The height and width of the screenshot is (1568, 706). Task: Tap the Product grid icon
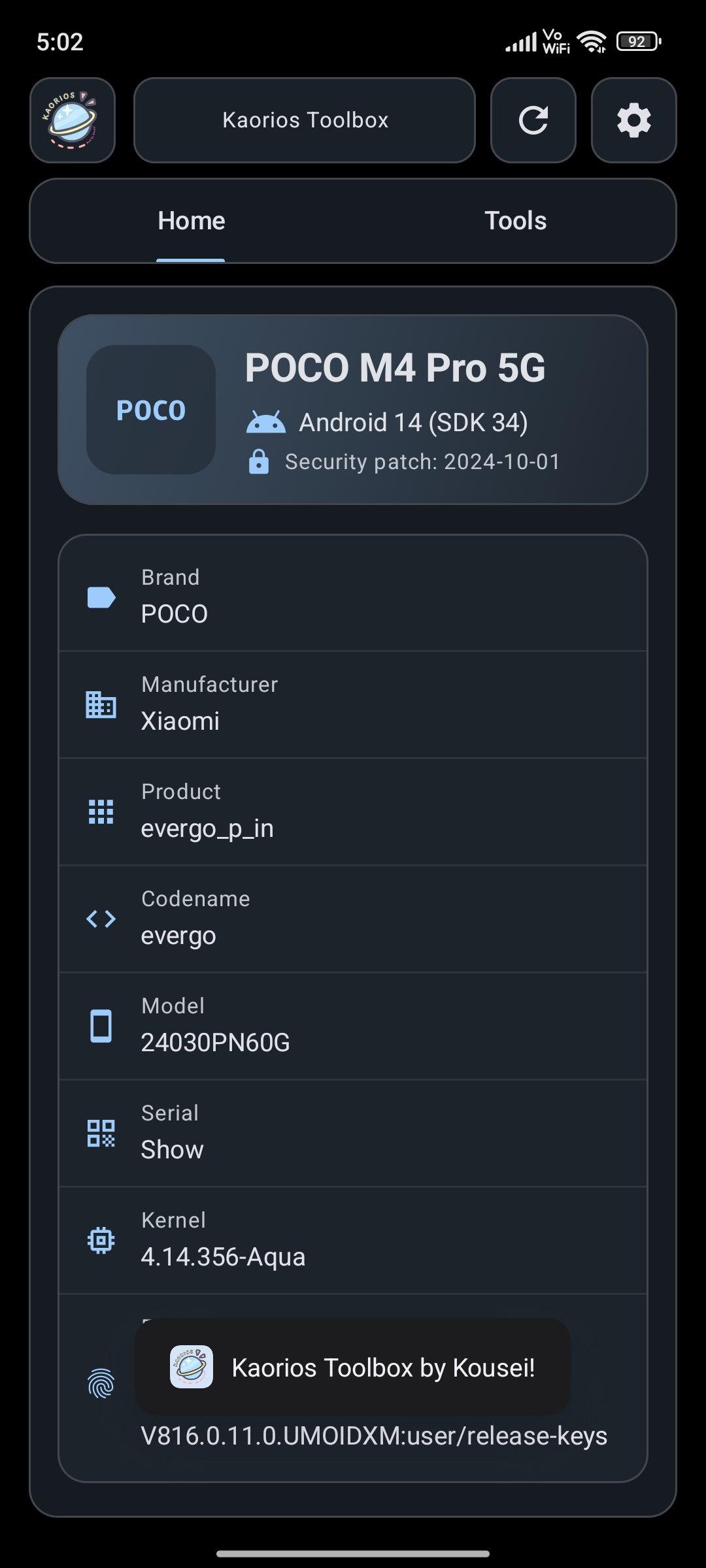point(101,811)
